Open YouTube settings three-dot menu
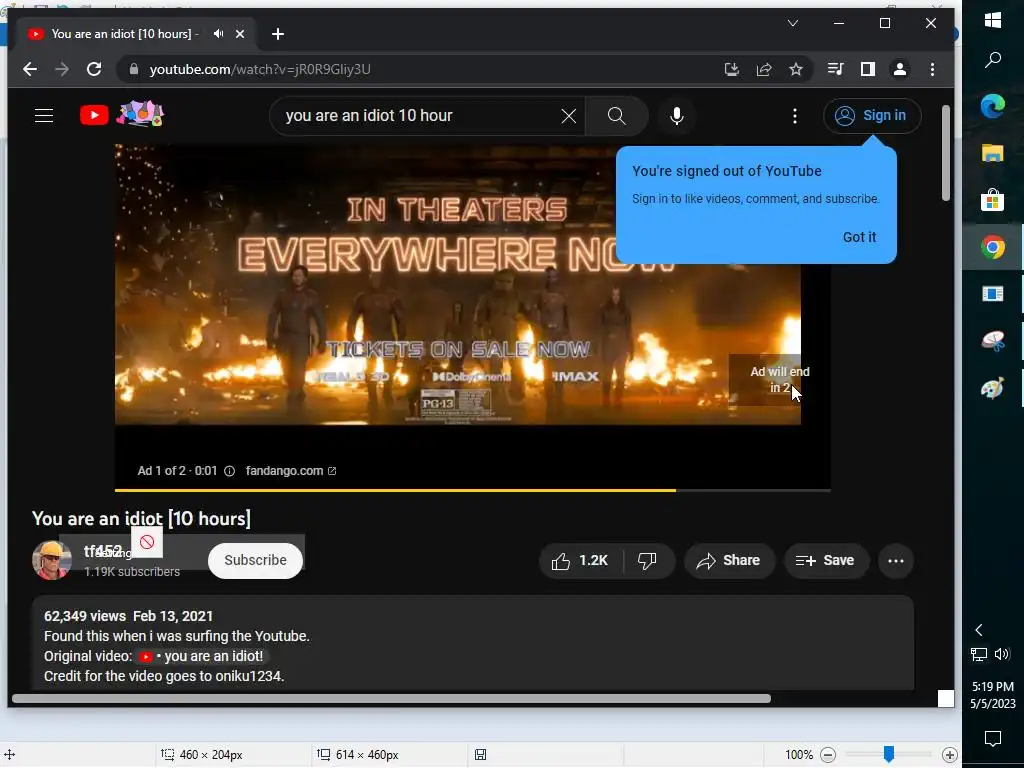 795,116
